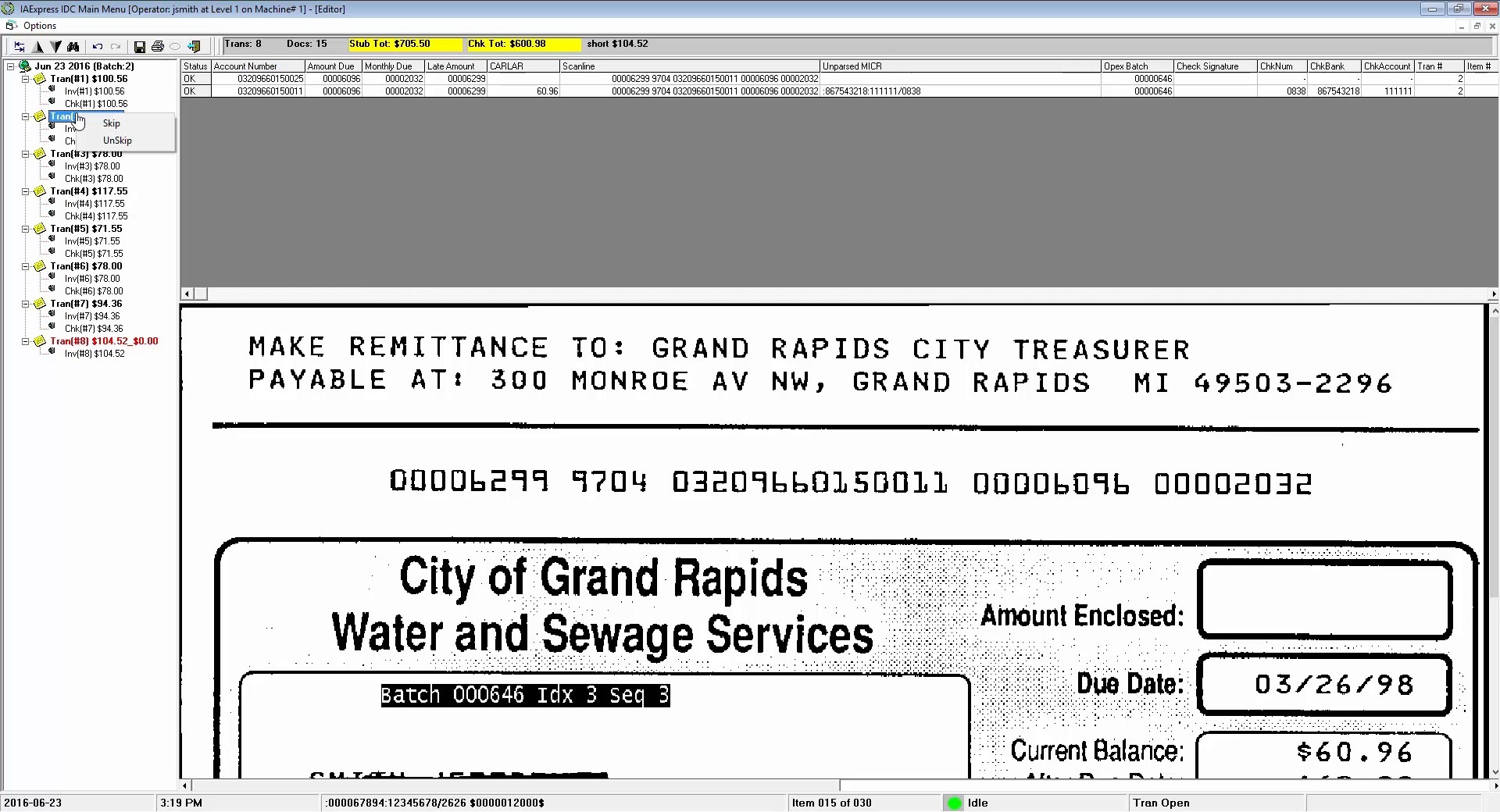Image resolution: width=1500 pixels, height=812 pixels.
Task: Collapse the selected Tran(#2) node
Action: coord(26,116)
